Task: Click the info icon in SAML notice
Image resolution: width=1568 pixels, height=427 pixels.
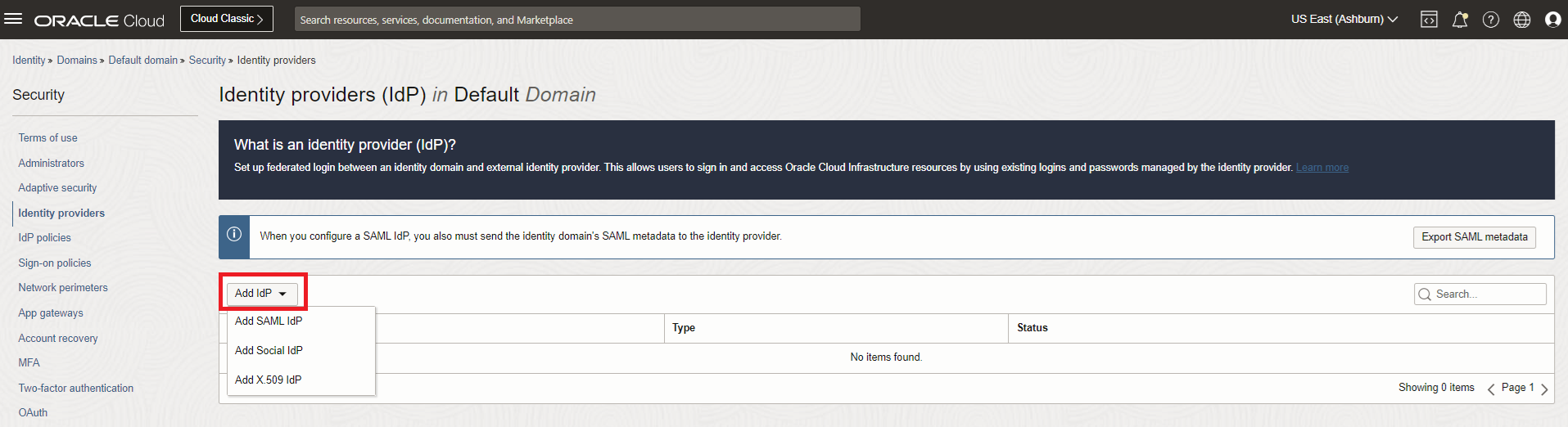Action: tap(234, 235)
